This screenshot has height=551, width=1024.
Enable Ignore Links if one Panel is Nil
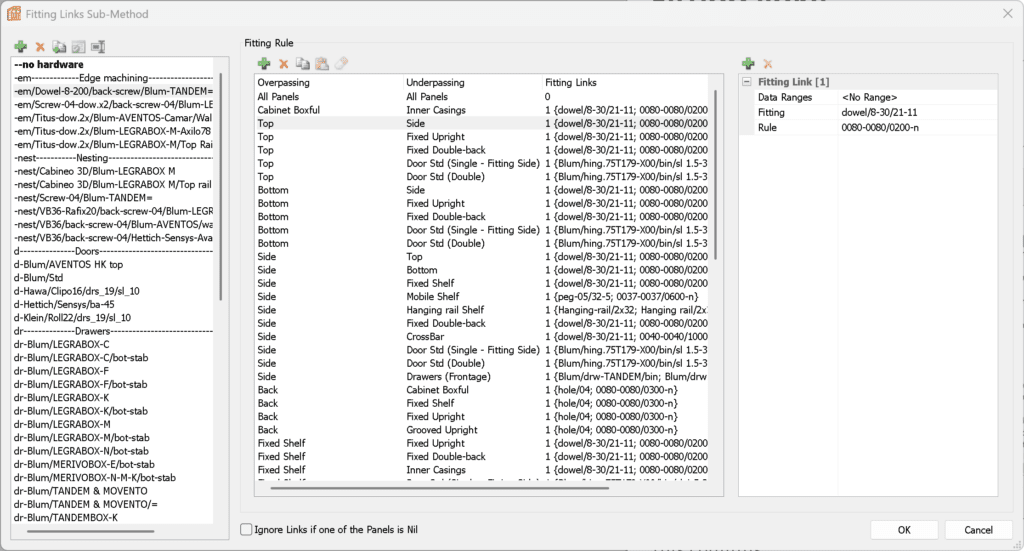tap(246, 529)
